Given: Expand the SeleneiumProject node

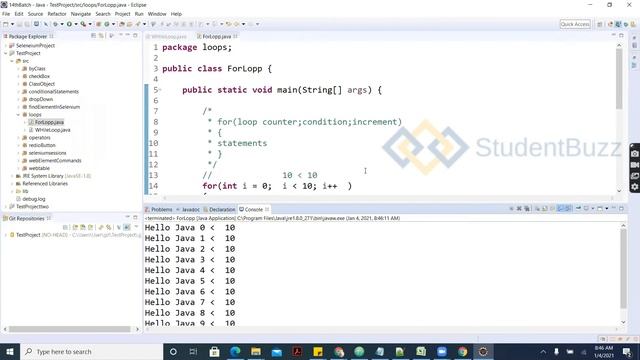Looking at the screenshot, I should [6, 46].
